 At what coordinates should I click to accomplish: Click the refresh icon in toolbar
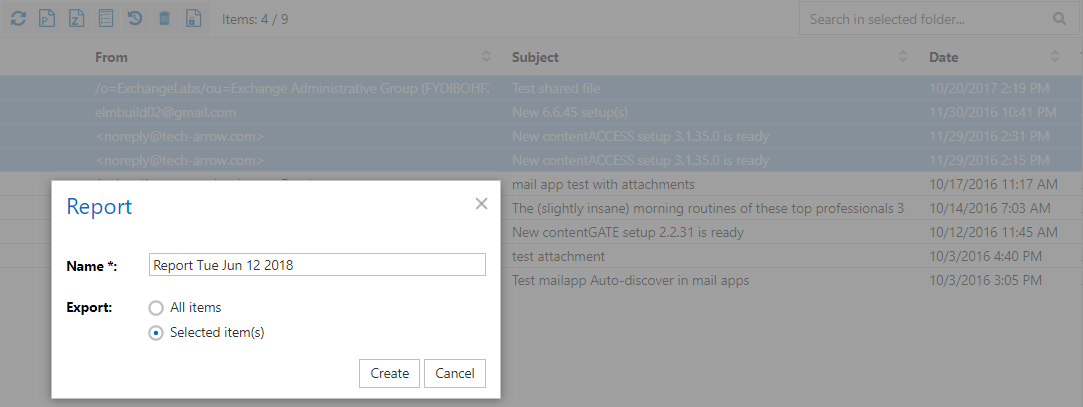pos(18,19)
